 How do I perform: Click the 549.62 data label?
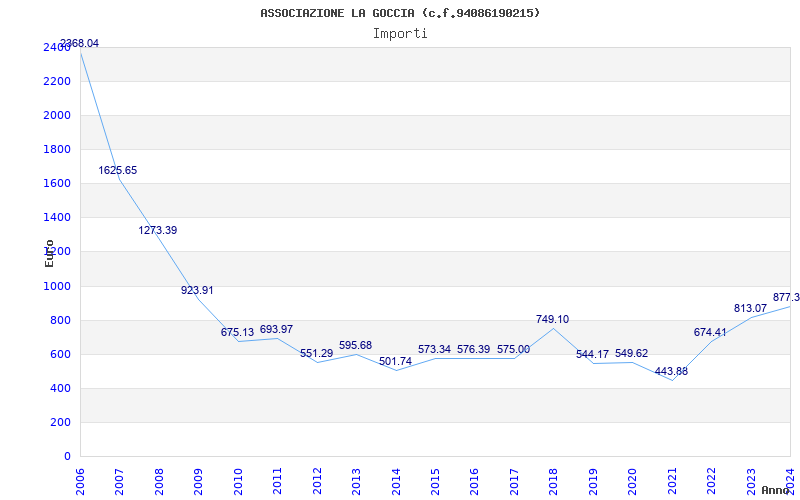(632, 353)
